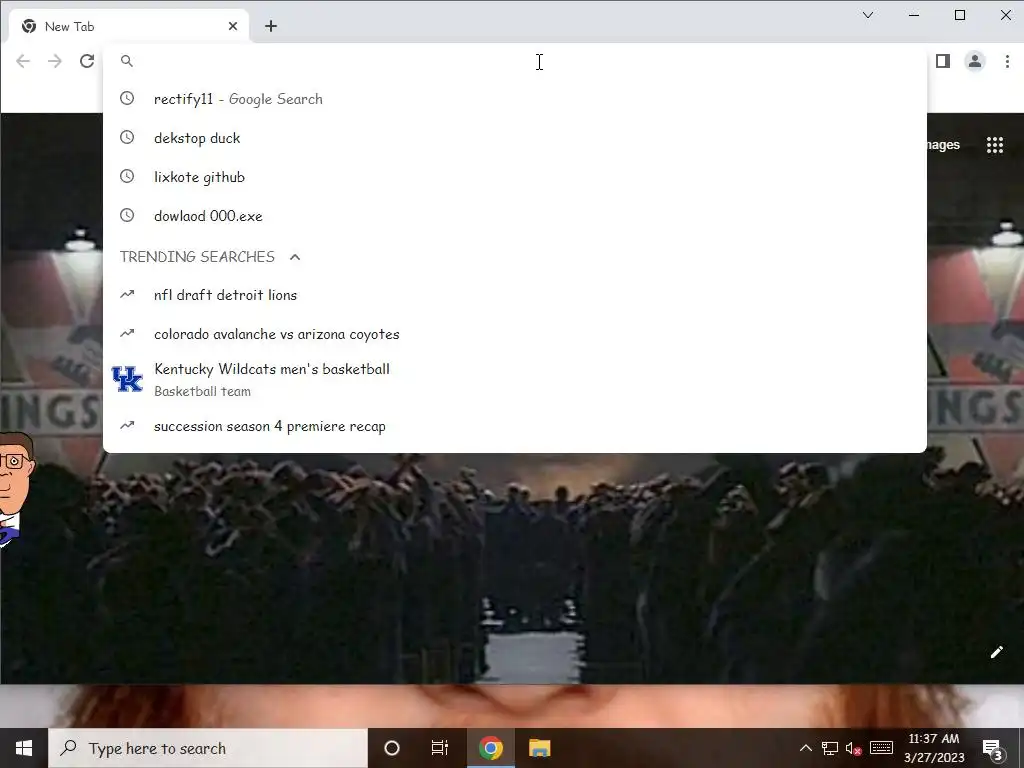Open the Windows Start menu
1024x768 pixels.
click(24, 748)
